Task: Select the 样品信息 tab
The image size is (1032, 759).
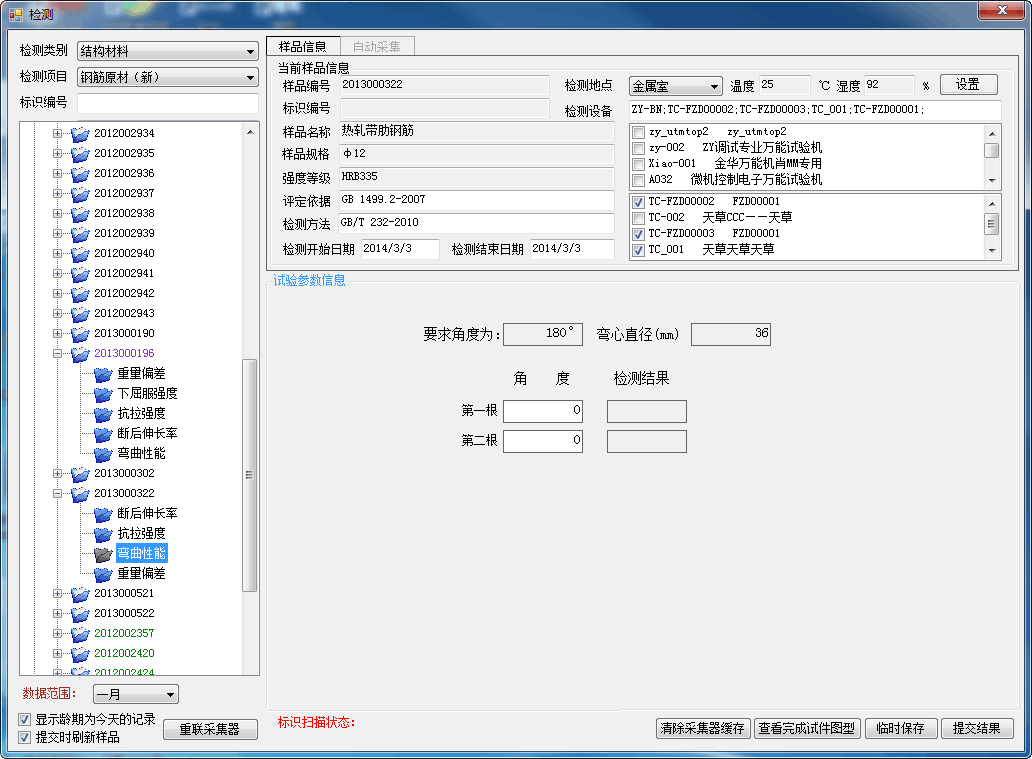Action: (x=304, y=44)
